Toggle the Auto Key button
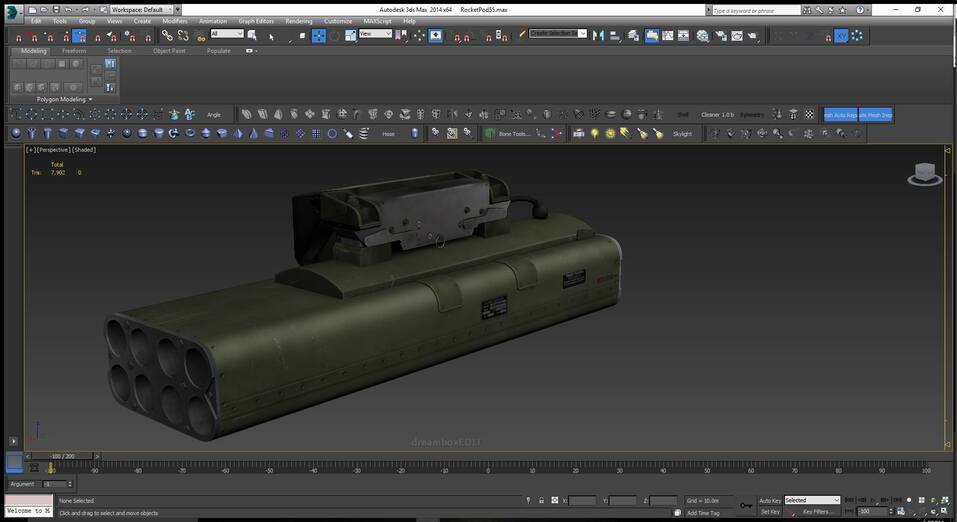The width and height of the screenshot is (957, 522). [769, 500]
